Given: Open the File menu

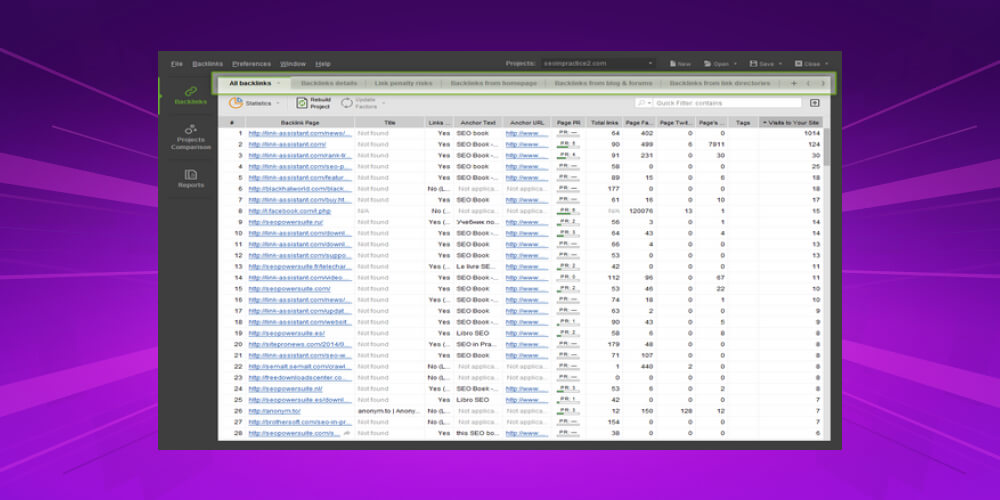Looking at the screenshot, I should click(x=177, y=64).
